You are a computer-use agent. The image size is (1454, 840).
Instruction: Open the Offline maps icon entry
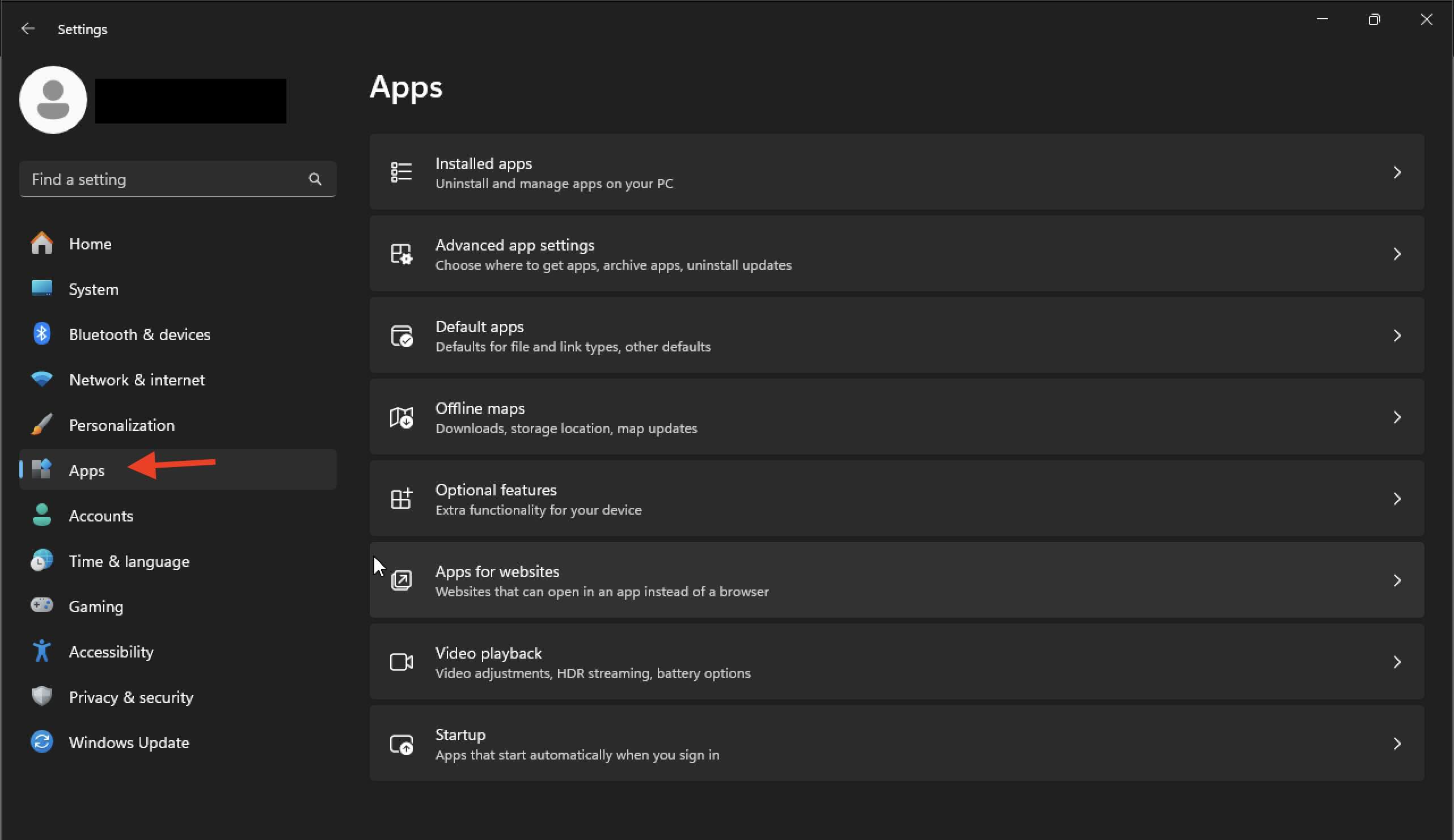[401, 417]
